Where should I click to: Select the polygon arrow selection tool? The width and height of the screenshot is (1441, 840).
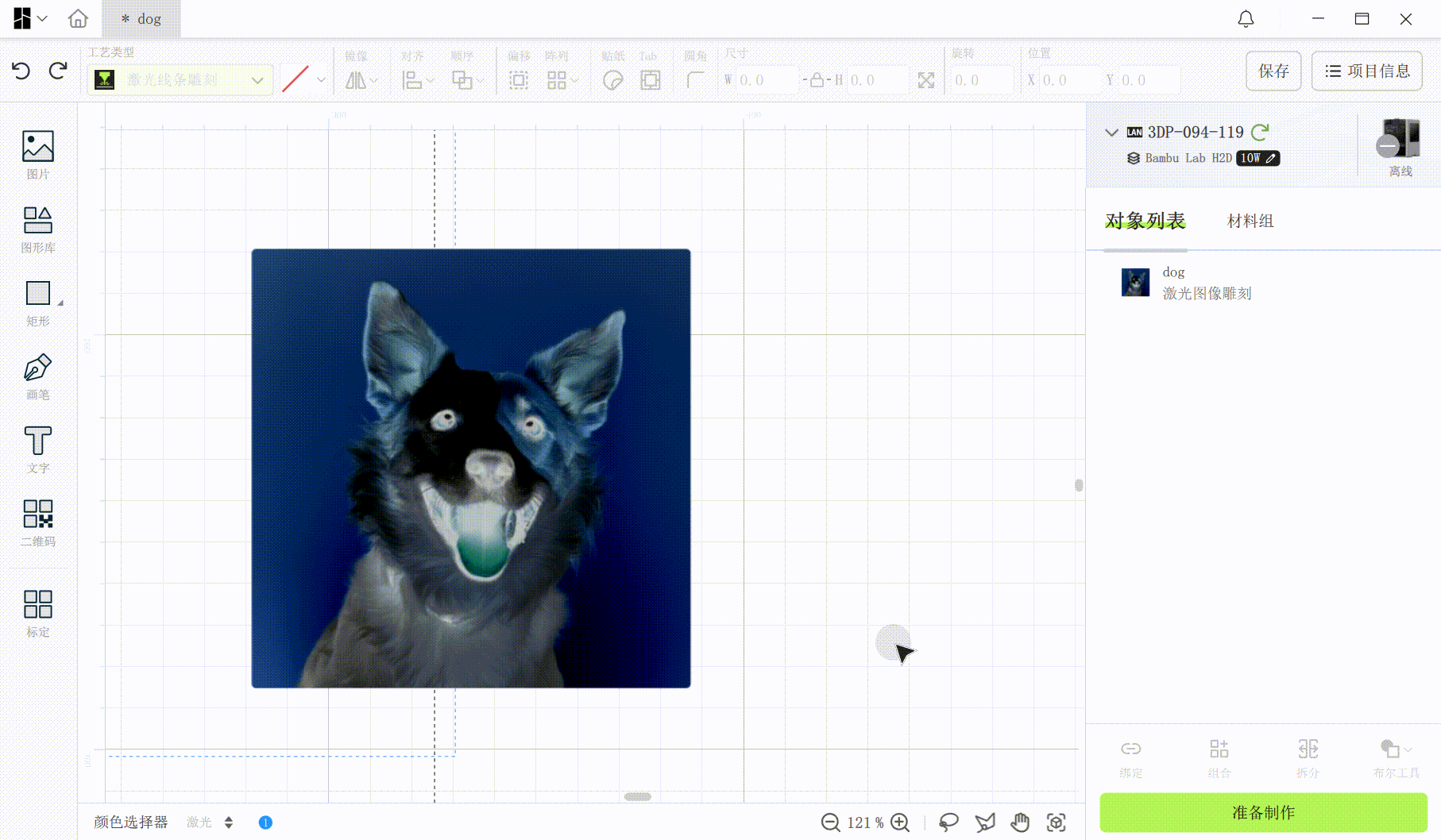click(985, 823)
